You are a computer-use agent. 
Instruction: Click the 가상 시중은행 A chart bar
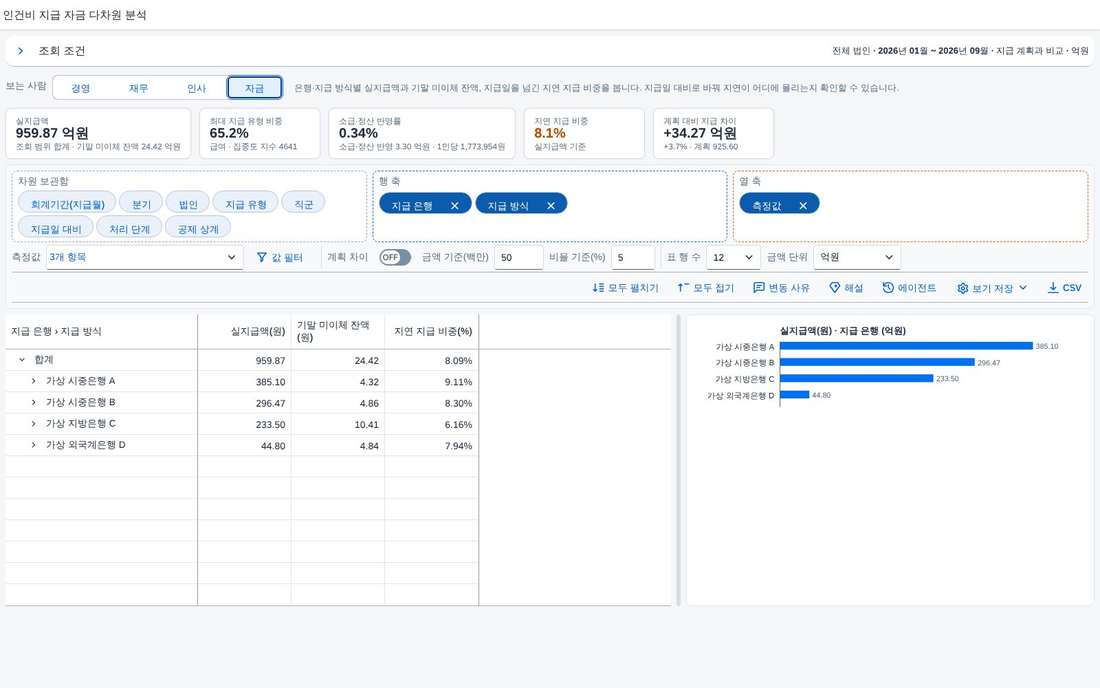tap(906, 346)
